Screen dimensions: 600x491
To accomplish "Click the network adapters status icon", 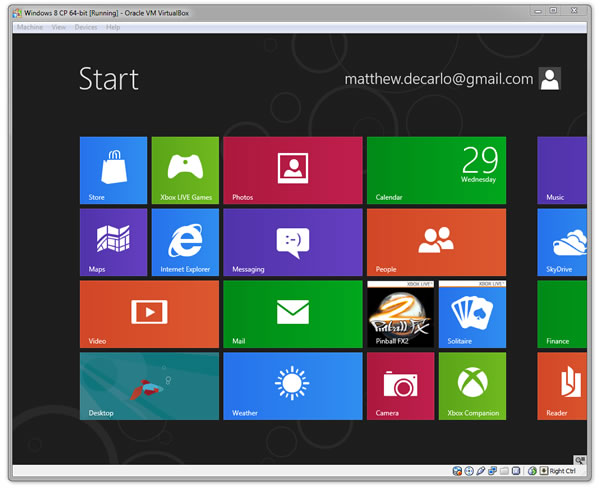I will point(492,471).
